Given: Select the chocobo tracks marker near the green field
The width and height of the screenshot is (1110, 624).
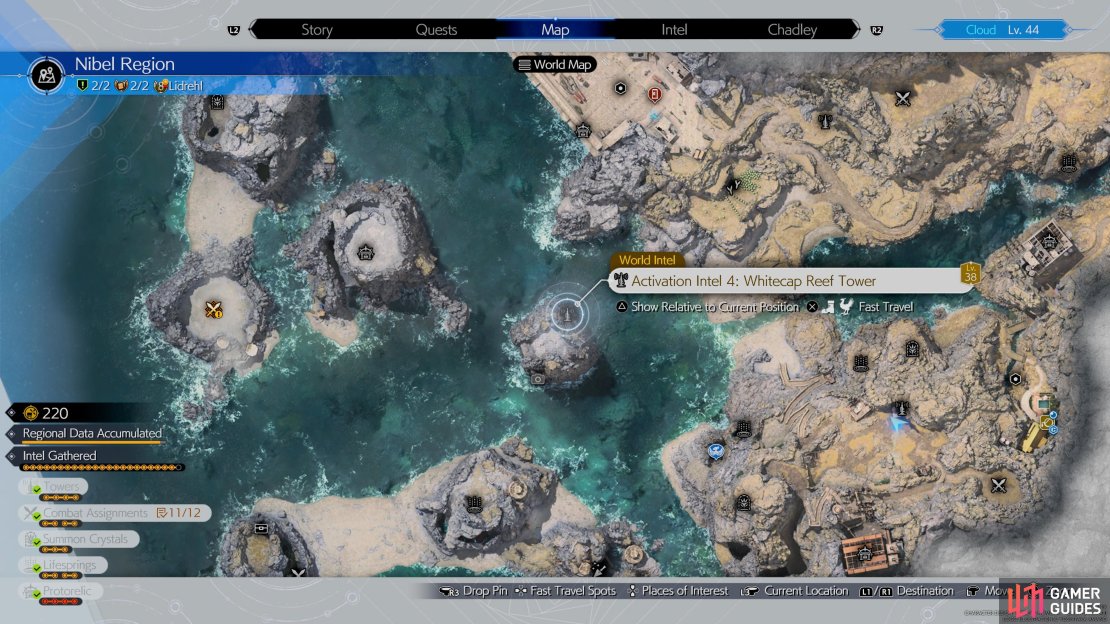Looking at the screenshot, I should click(733, 187).
